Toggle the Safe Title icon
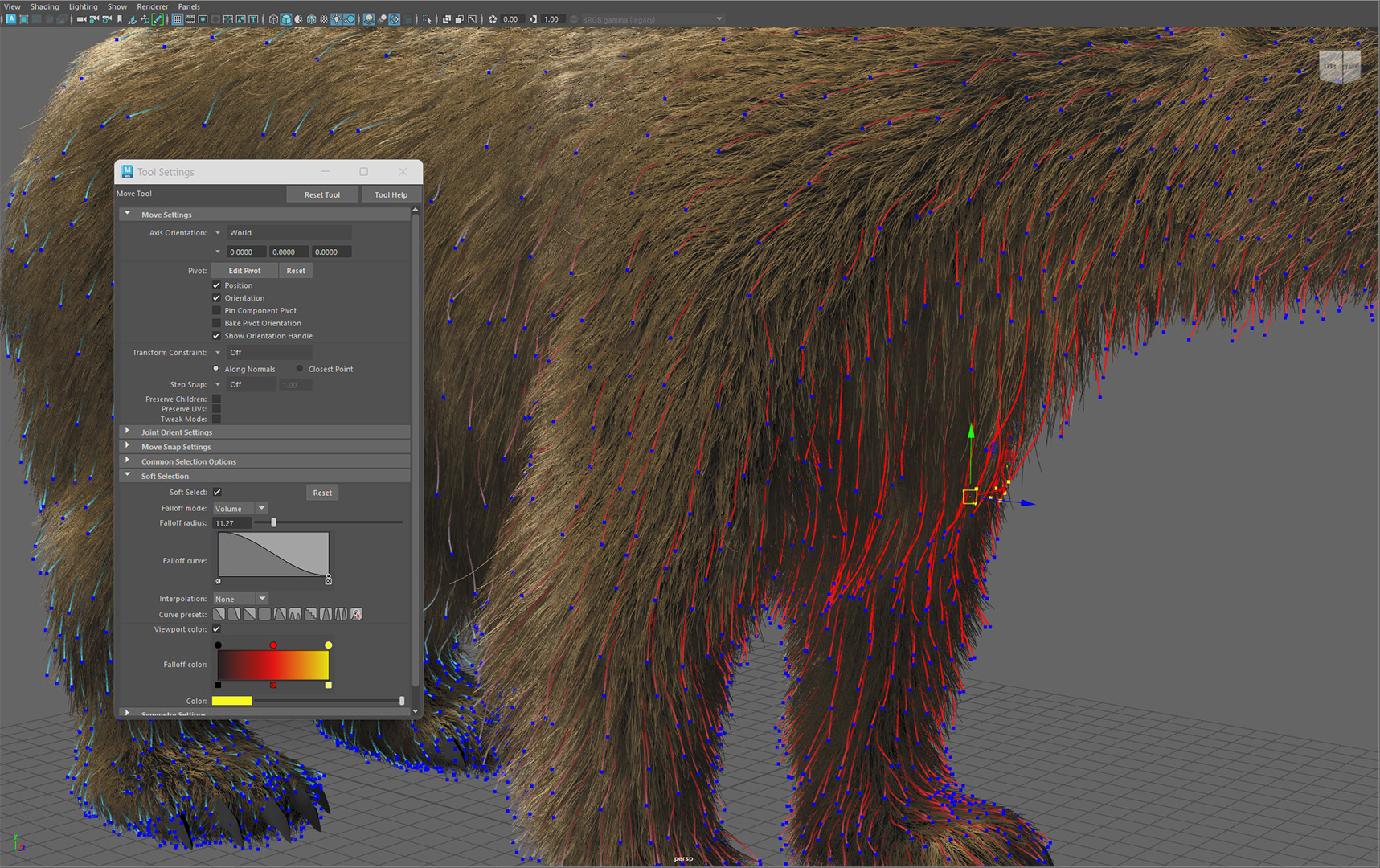The height and width of the screenshot is (868, 1380). (x=253, y=19)
